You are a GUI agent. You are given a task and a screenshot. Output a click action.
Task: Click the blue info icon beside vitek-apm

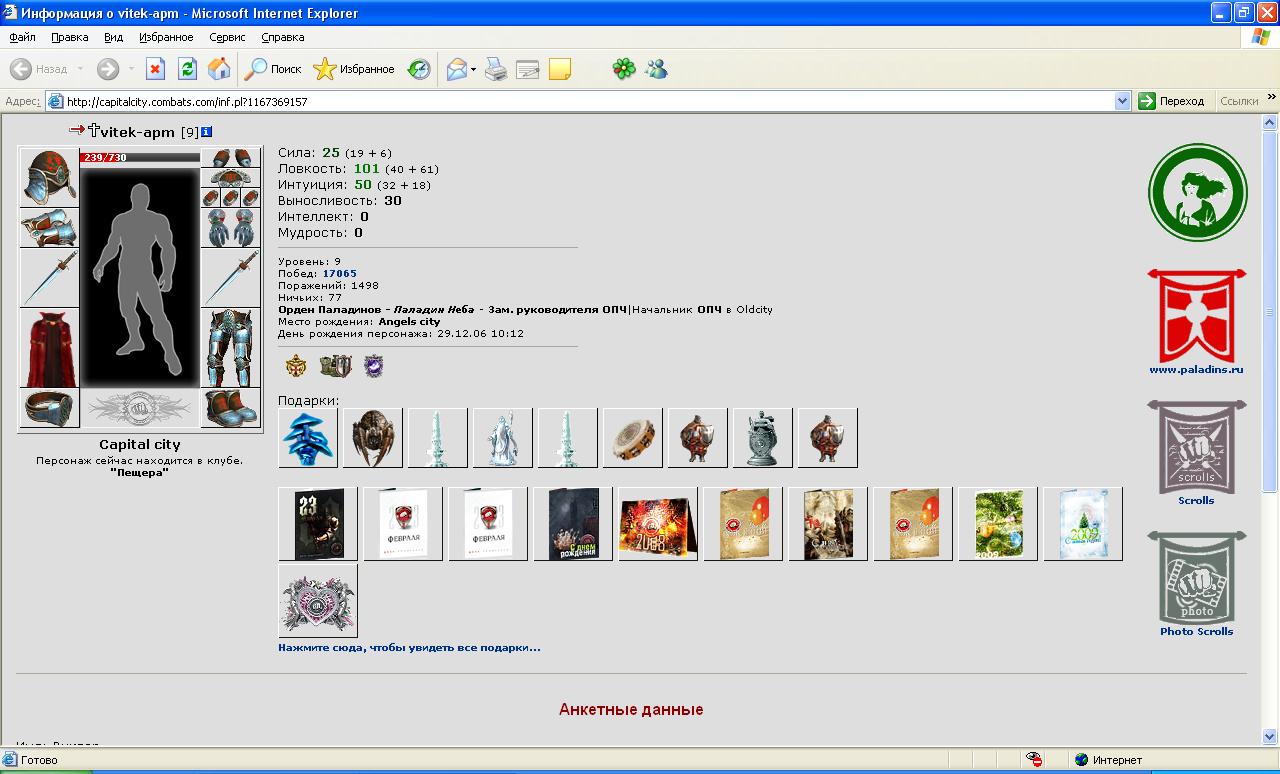click(x=206, y=131)
